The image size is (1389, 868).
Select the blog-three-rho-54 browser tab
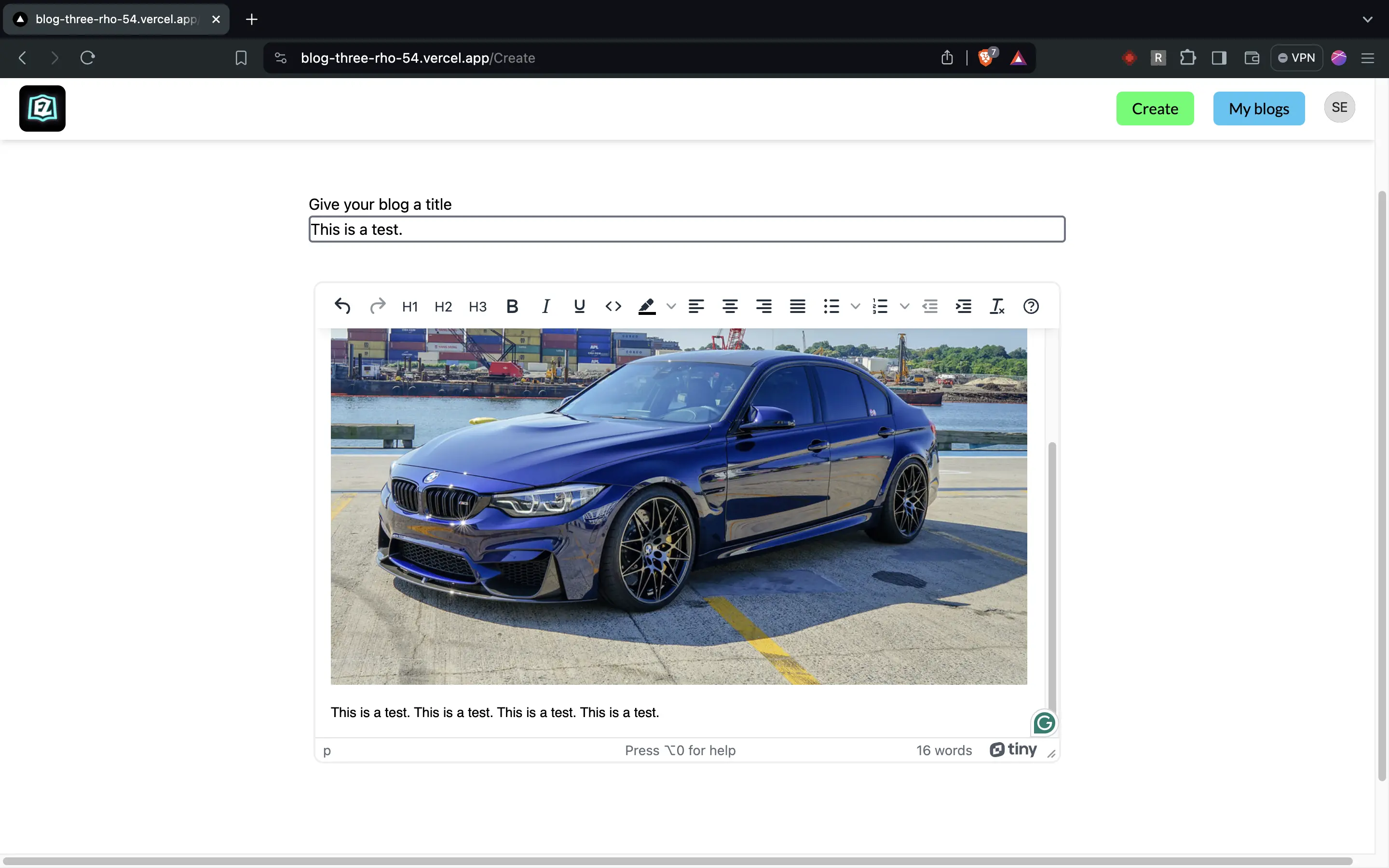116,19
